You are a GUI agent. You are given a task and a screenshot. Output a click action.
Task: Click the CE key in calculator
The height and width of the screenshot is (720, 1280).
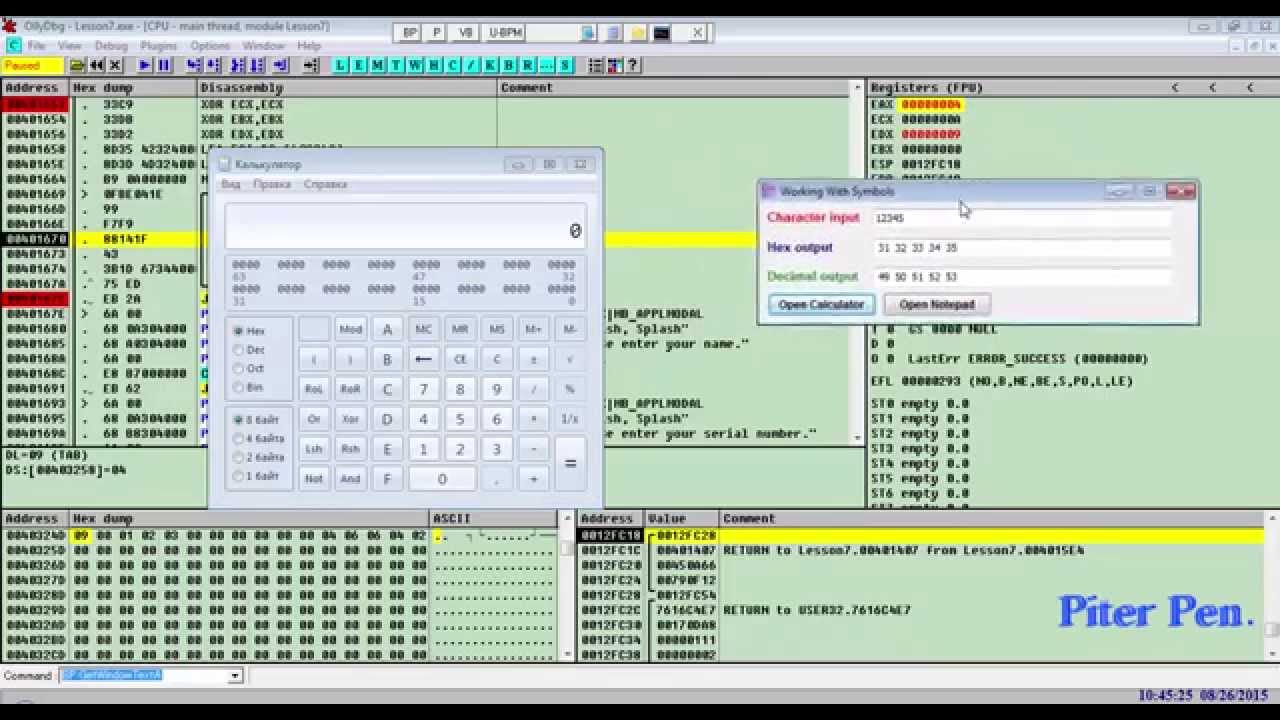pos(460,359)
